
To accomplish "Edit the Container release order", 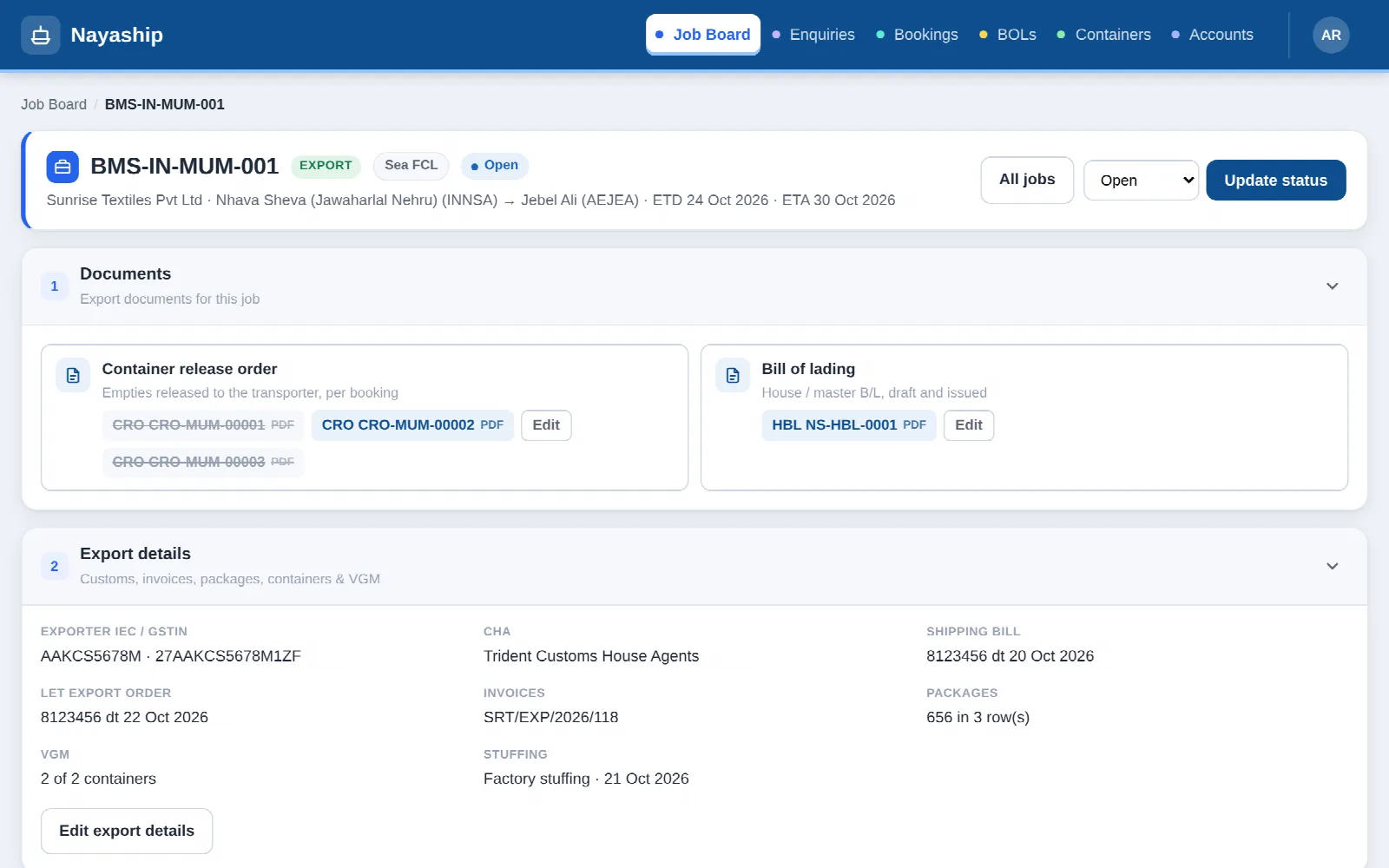I will pyautogui.click(x=546, y=425).
